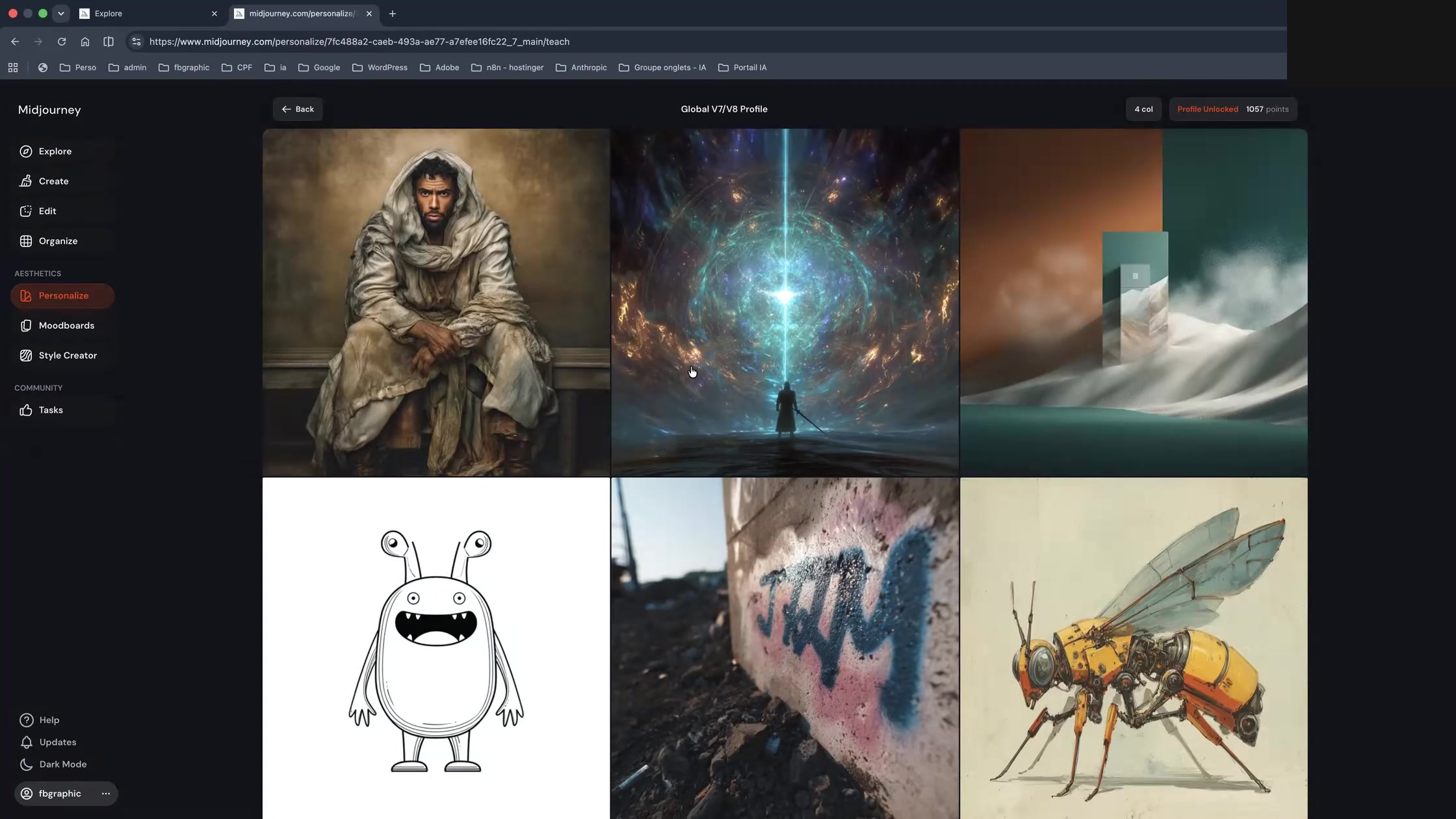Select the line-art monster drawing
The height and width of the screenshot is (819, 1456).
pyautogui.click(x=436, y=649)
